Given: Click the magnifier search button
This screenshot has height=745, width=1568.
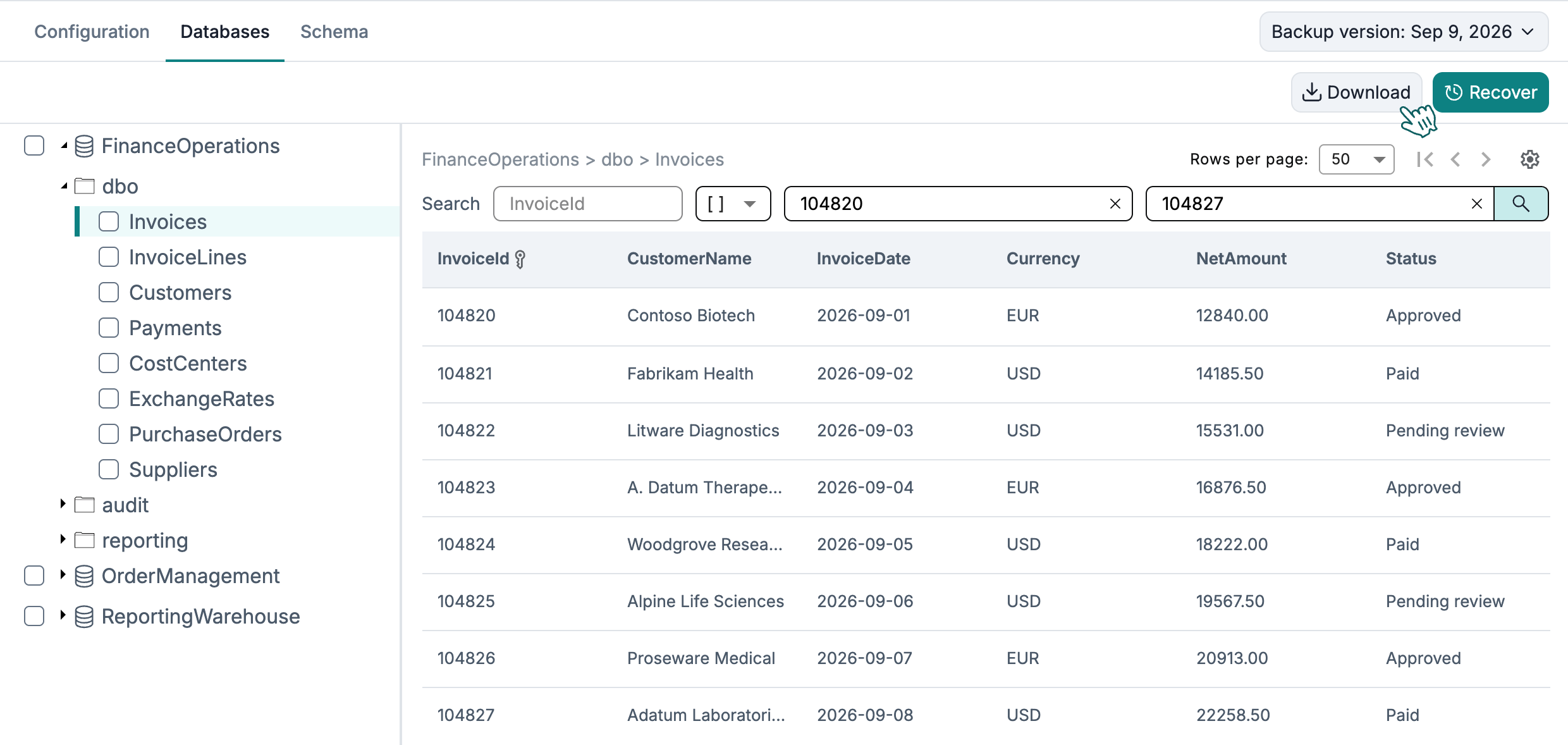Looking at the screenshot, I should click(x=1521, y=204).
